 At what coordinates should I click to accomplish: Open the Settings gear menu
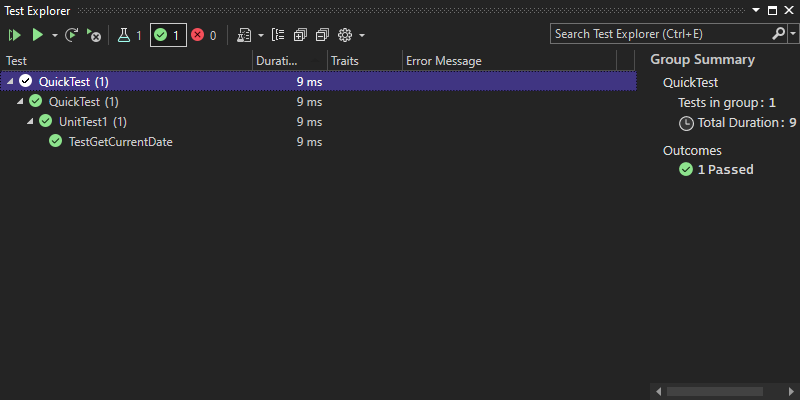[346, 35]
